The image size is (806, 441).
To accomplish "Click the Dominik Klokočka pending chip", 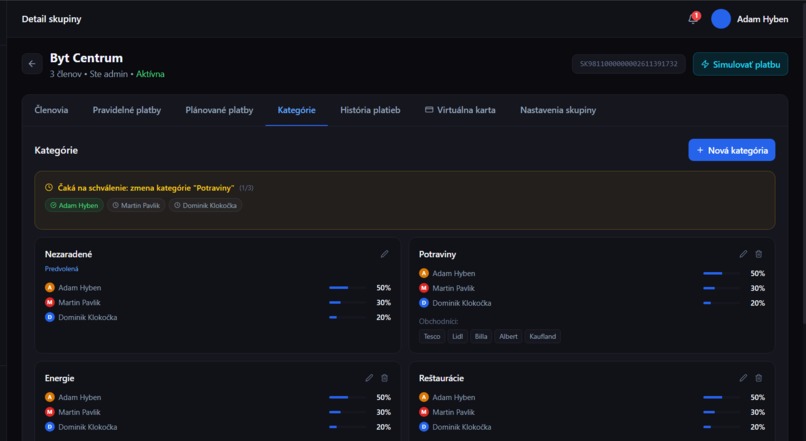I will tap(205, 205).
